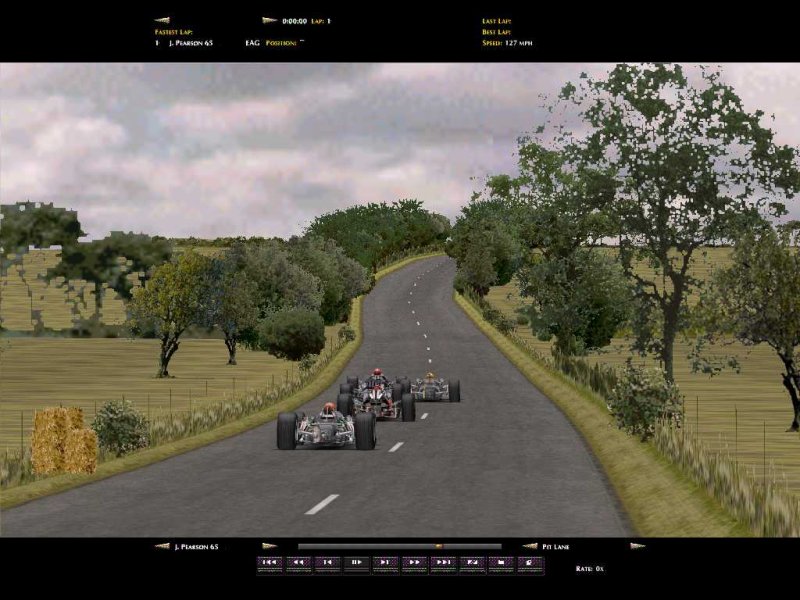Click the save replay disk icon
Viewport: 800px width, 600px height.
point(502,564)
